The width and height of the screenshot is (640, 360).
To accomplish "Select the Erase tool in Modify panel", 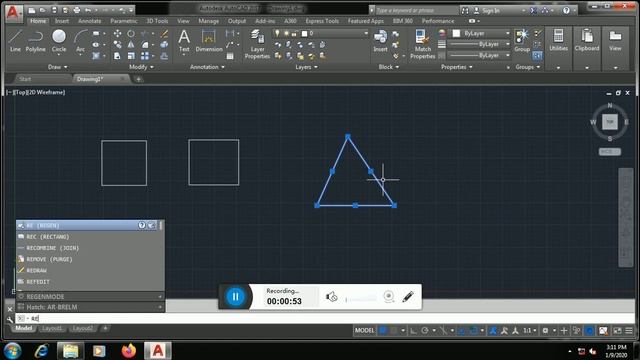I will pos(164,33).
